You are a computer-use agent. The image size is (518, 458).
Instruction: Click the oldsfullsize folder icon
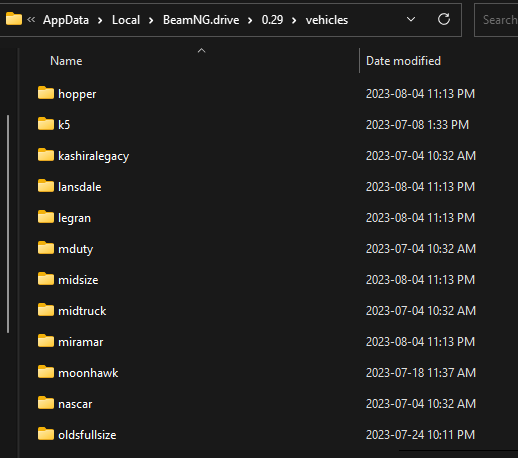(46, 434)
